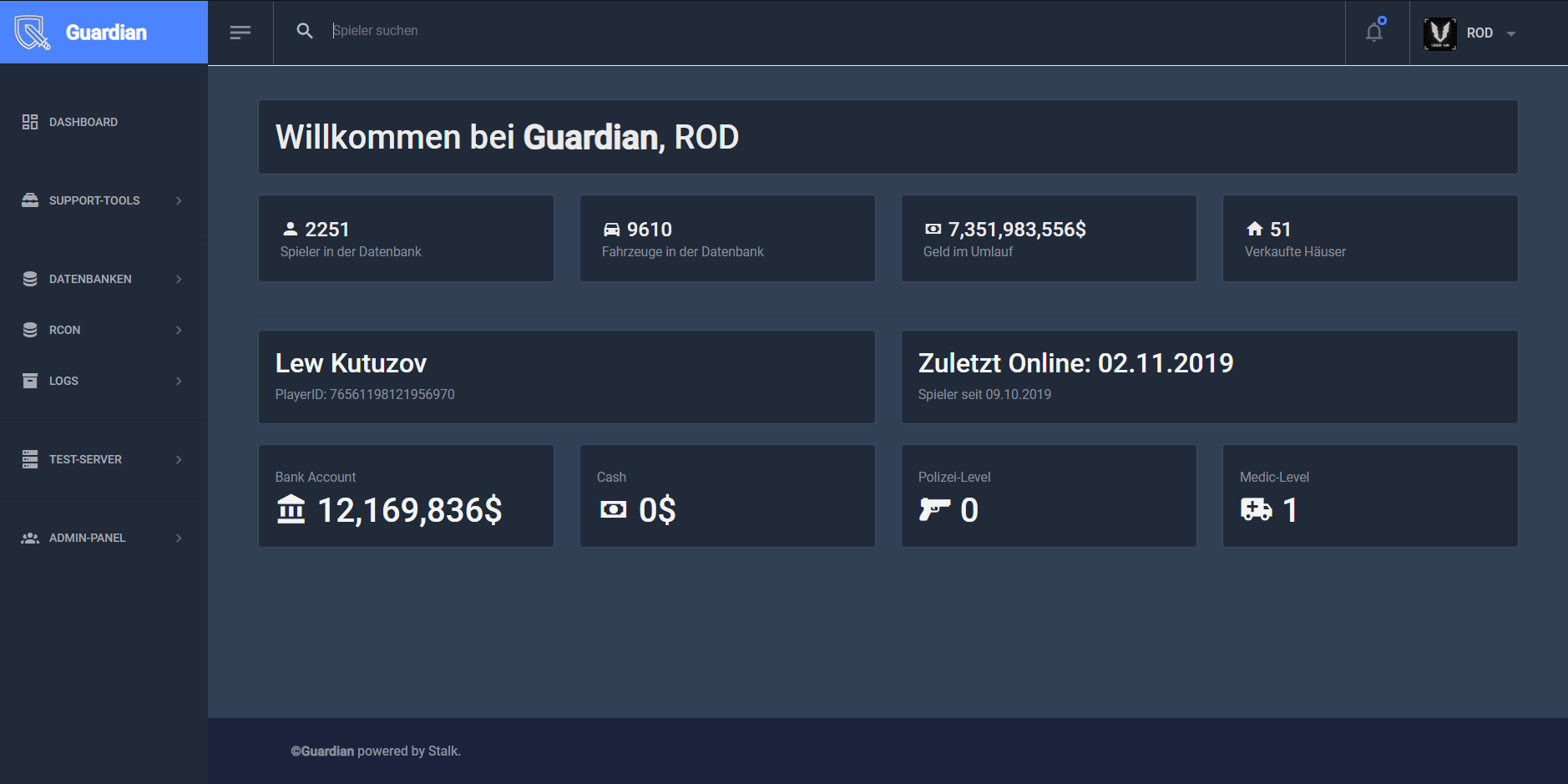
Task: Click the Guardian shield logo
Action: (x=33, y=33)
